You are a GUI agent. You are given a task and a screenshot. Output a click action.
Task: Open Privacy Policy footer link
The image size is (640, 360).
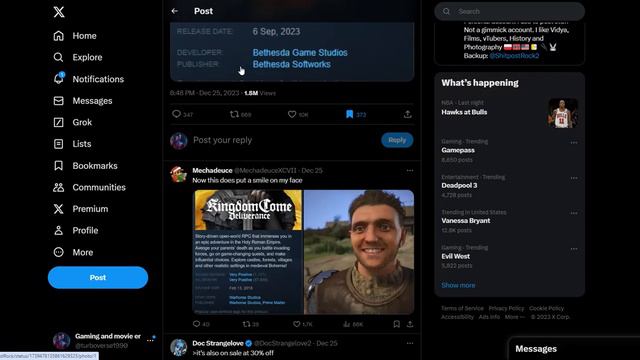(506, 308)
